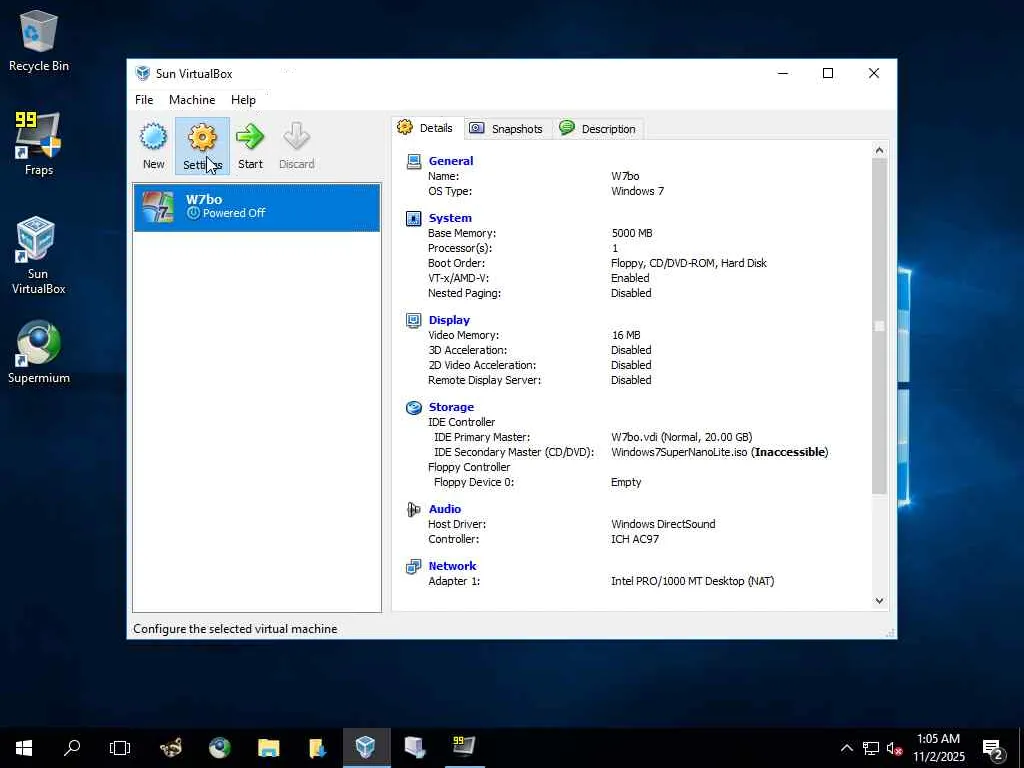This screenshot has width=1024, height=768.
Task: Open the Machine menu
Action: point(192,100)
